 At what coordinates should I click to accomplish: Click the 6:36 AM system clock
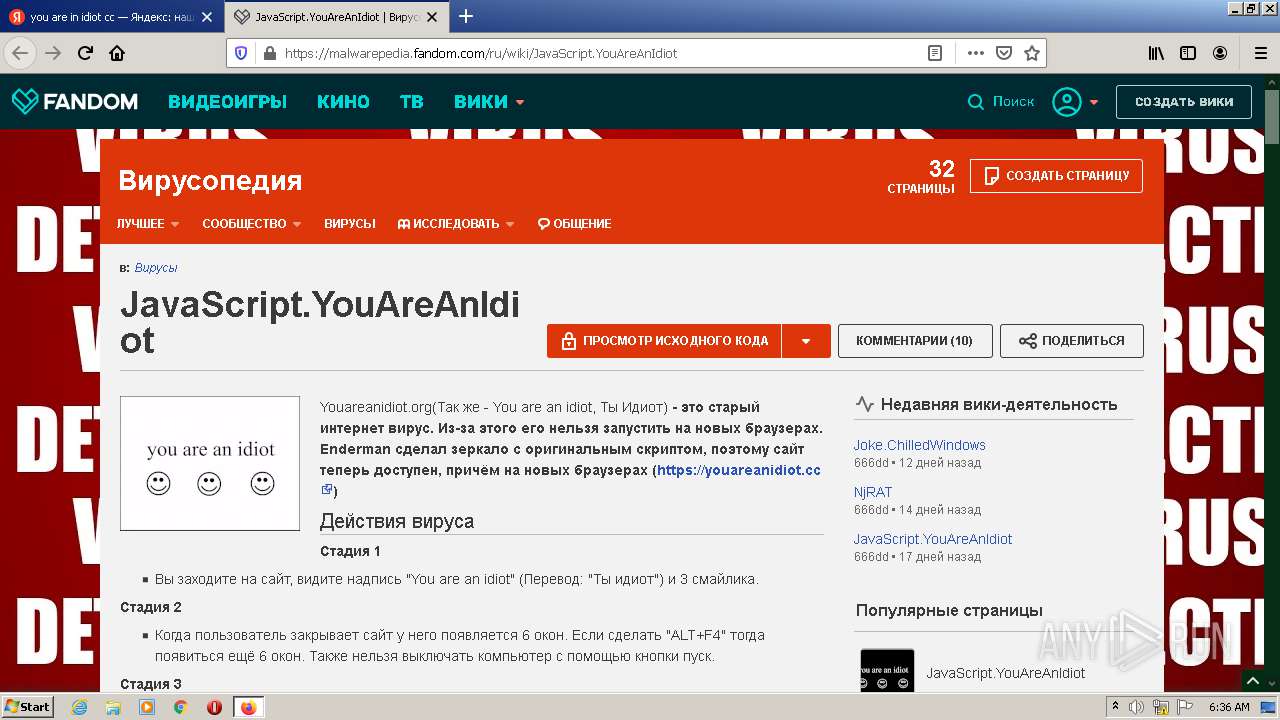(x=1229, y=707)
